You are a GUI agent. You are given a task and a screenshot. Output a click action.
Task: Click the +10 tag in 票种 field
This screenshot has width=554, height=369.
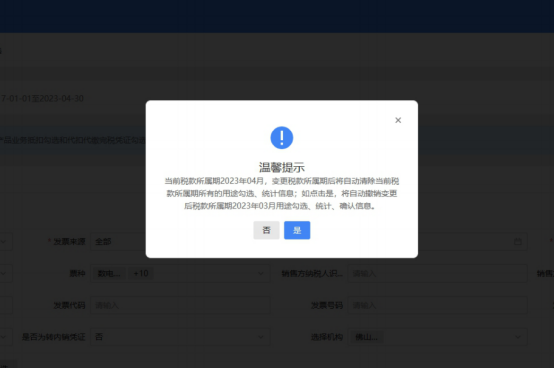click(x=141, y=274)
